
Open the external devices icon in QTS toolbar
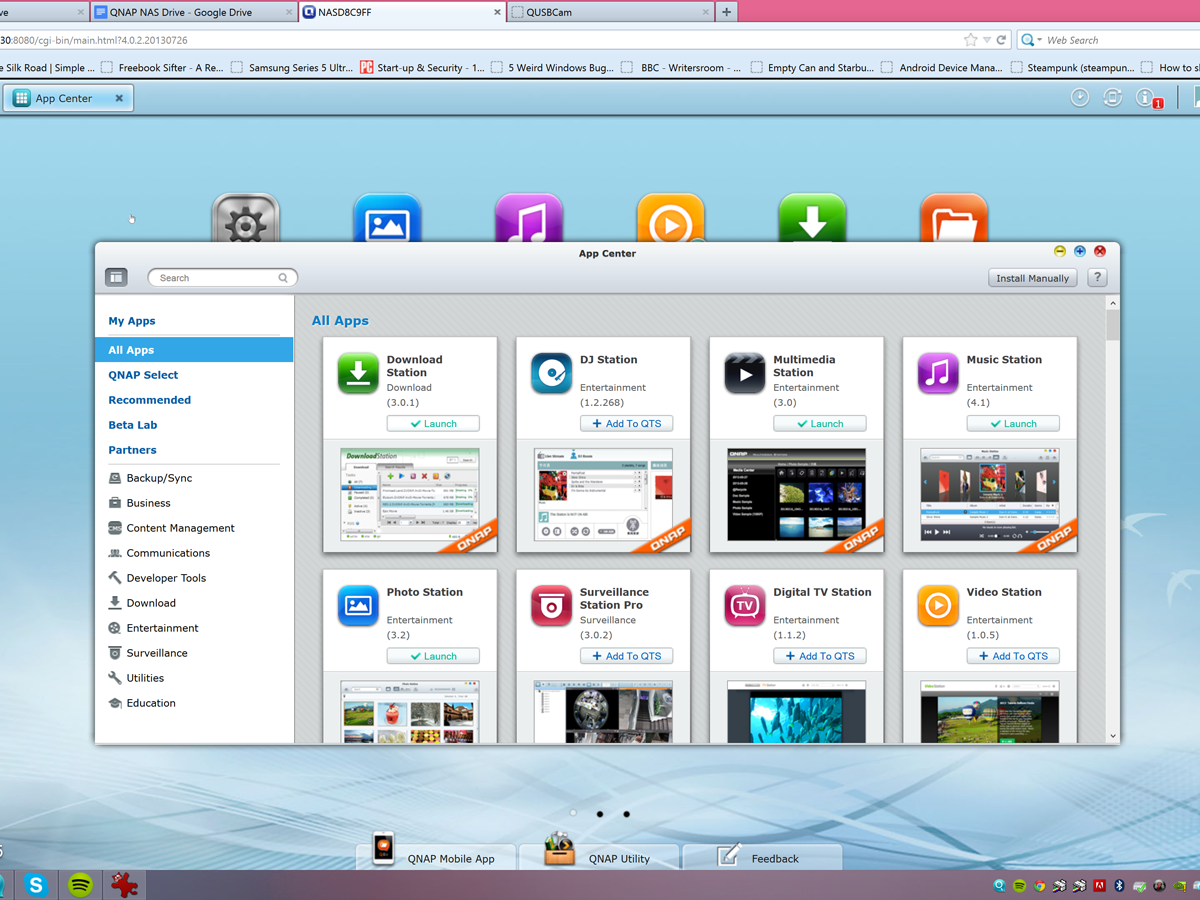coord(1112,98)
